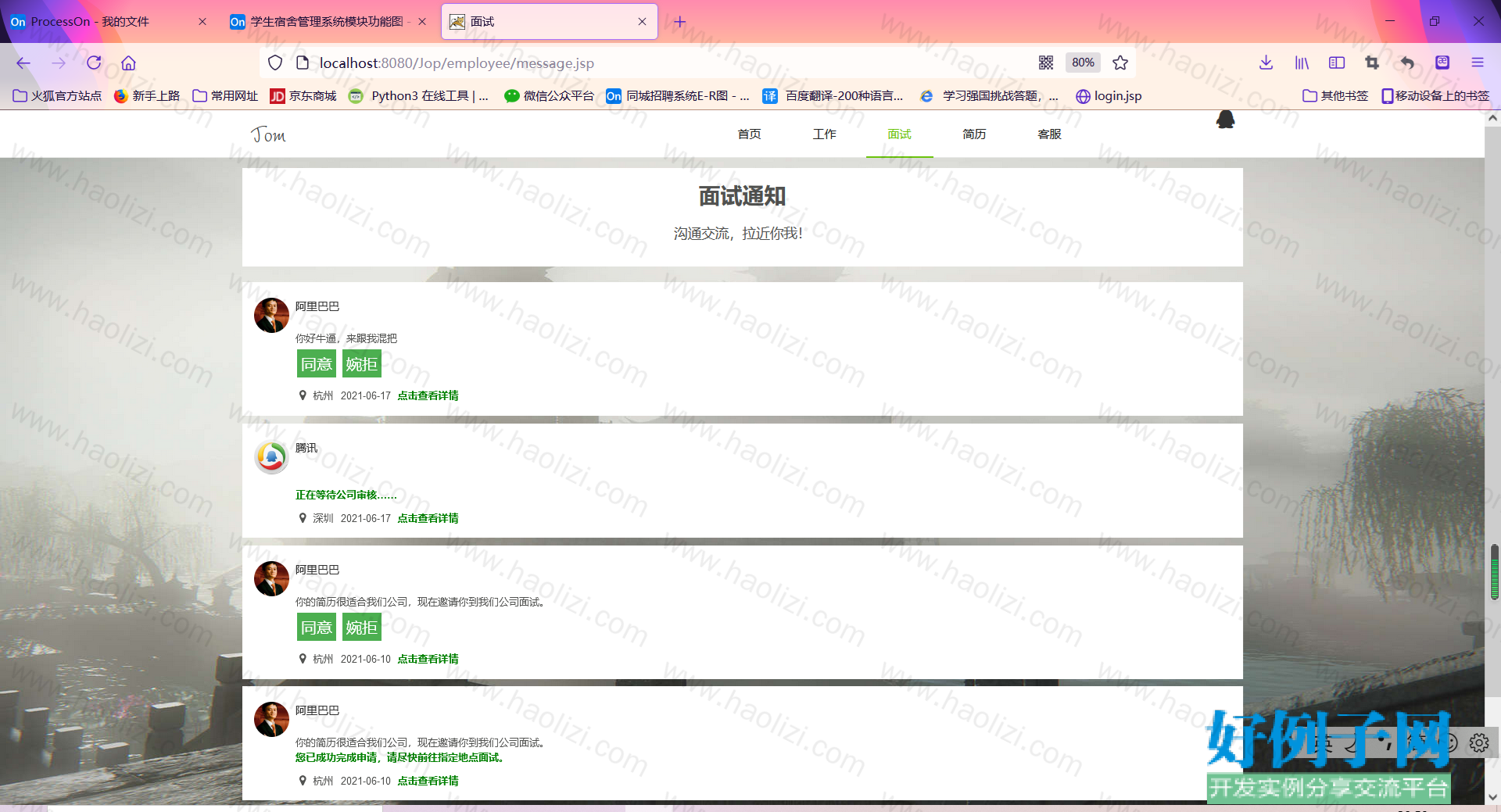Open 京东商城 bookmark
Screen dimensions: 1501x812
coord(303,96)
